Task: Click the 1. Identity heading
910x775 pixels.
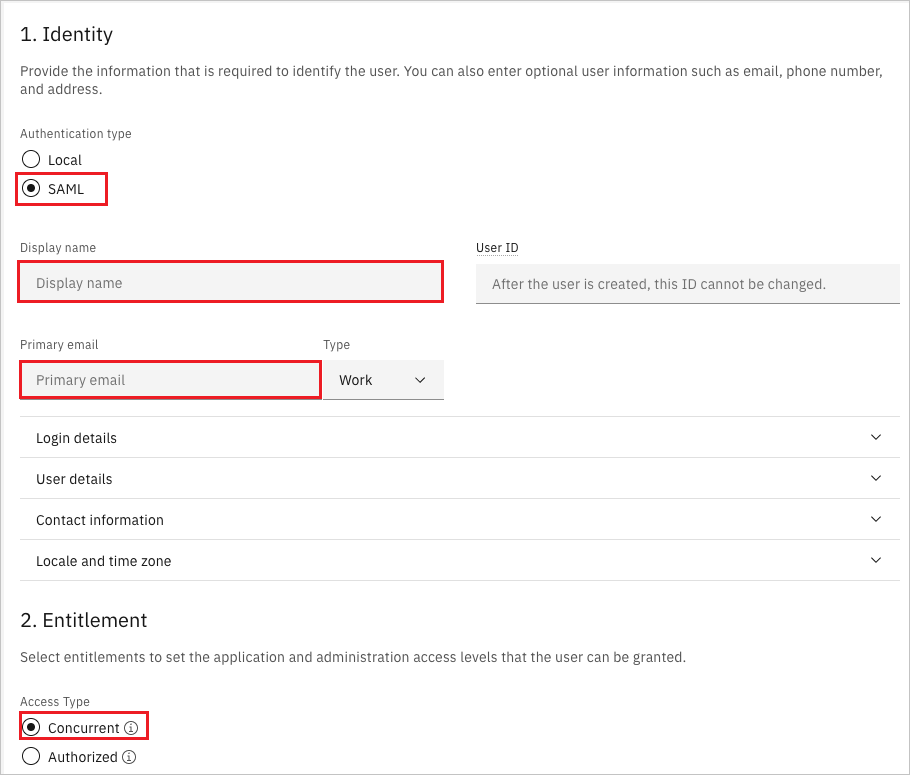Action: click(x=66, y=34)
